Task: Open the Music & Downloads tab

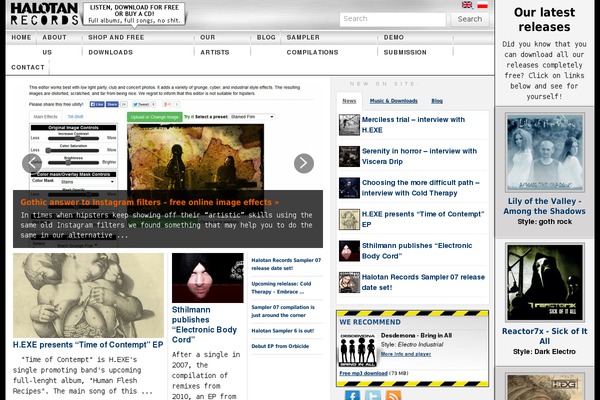Action: coord(393,101)
